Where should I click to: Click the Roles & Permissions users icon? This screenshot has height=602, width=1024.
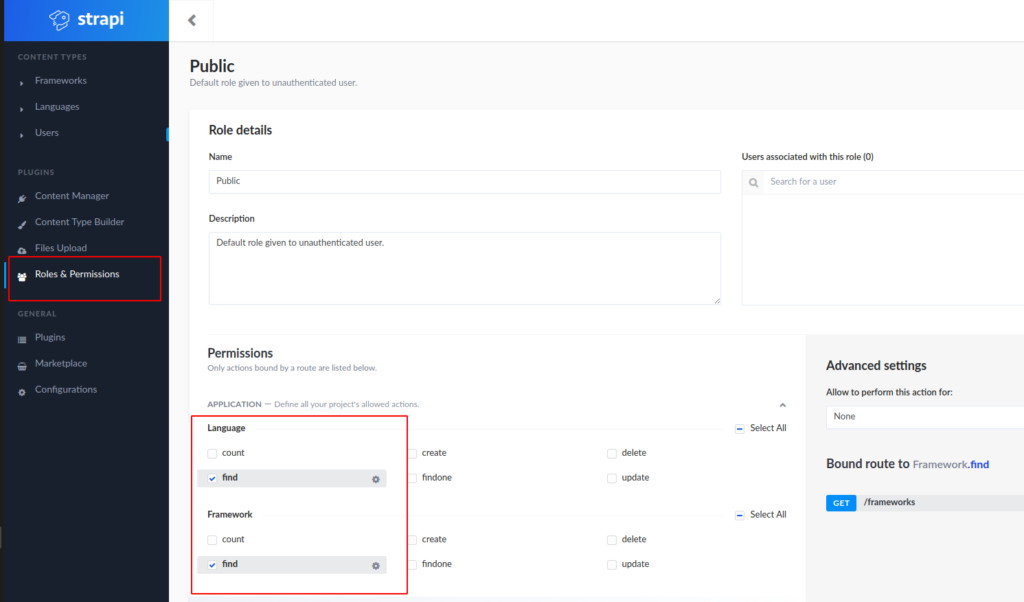coord(22,277)
